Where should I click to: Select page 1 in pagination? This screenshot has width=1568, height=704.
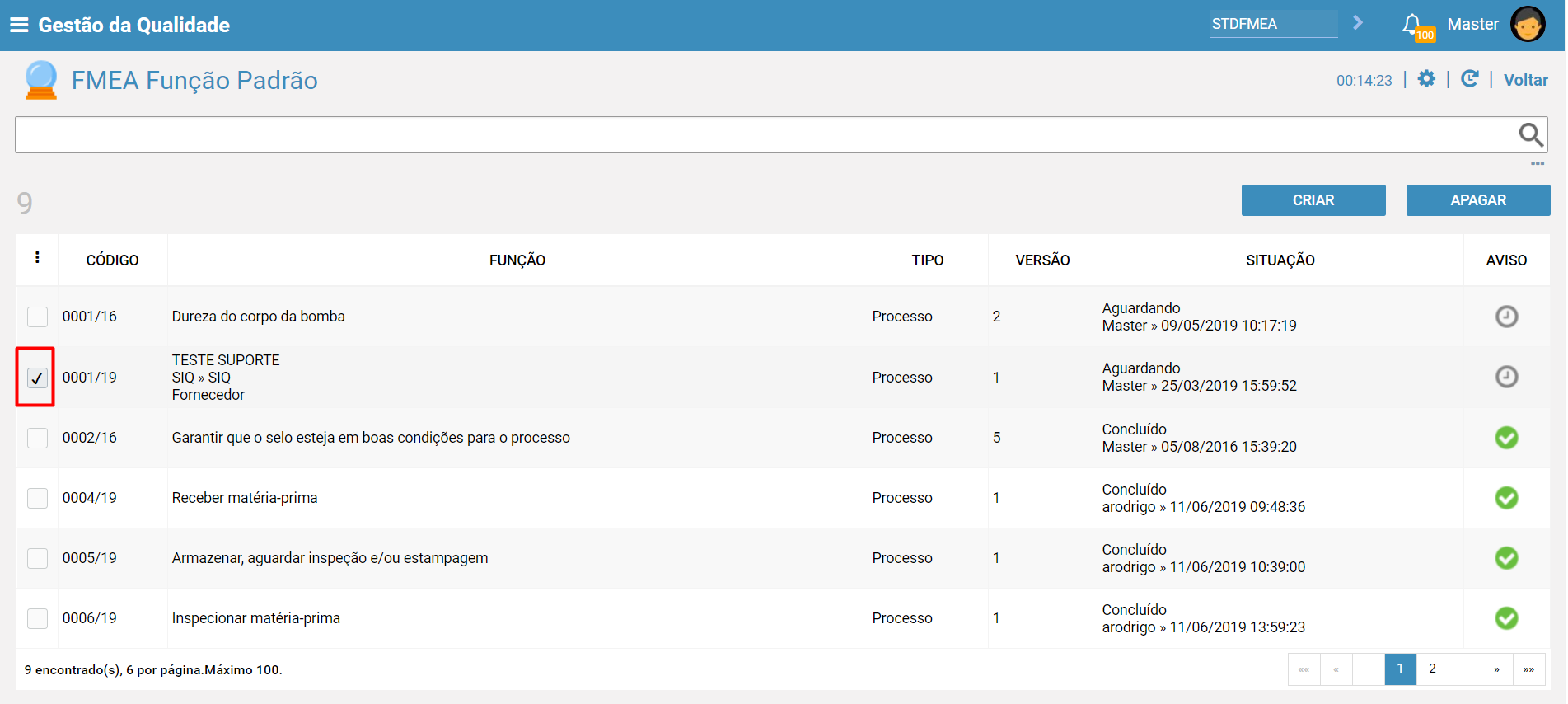click(x=1400, y=669)
